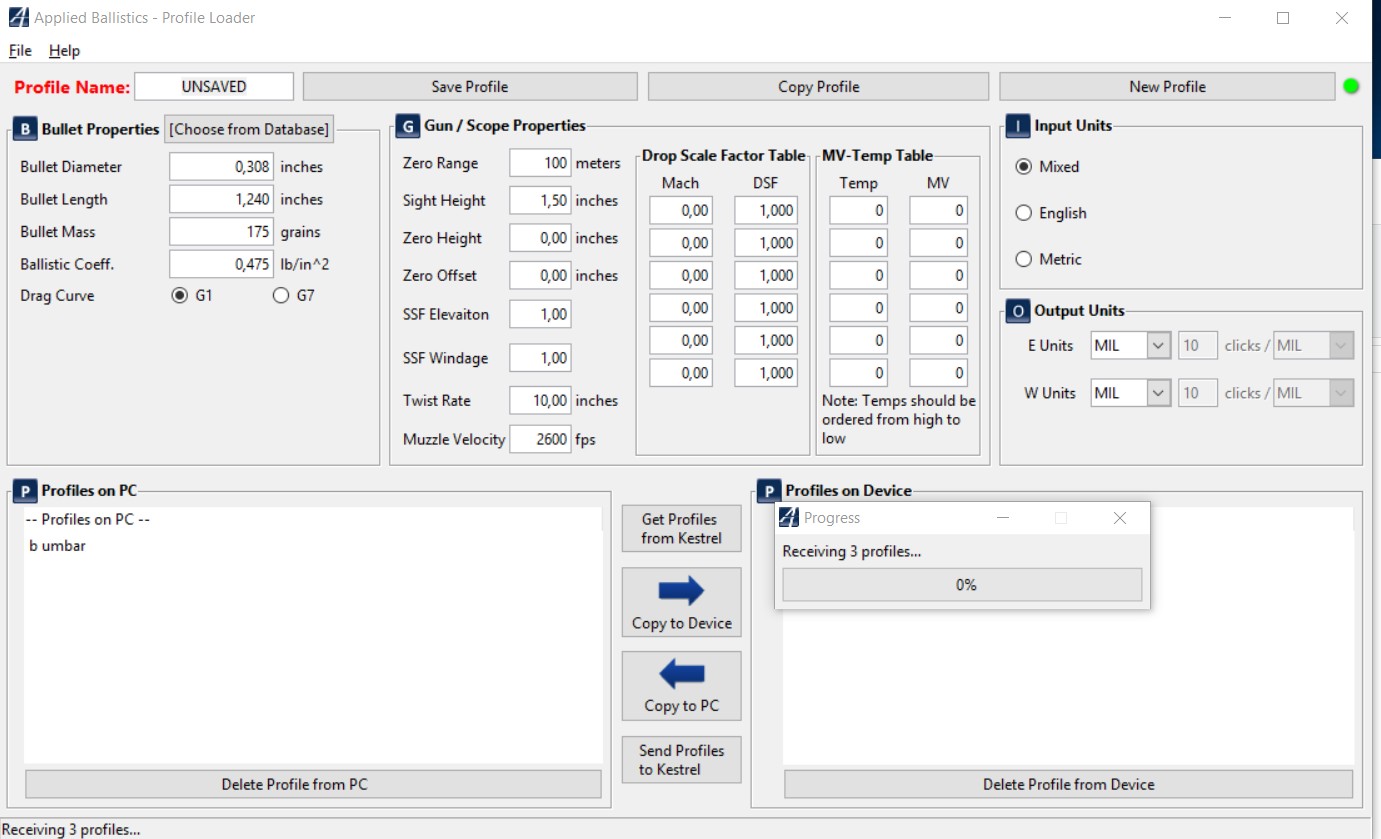Select Mixed input units
This screenshot has width=1381, height=839.
pyautogui.click(x=1023, y=167)
